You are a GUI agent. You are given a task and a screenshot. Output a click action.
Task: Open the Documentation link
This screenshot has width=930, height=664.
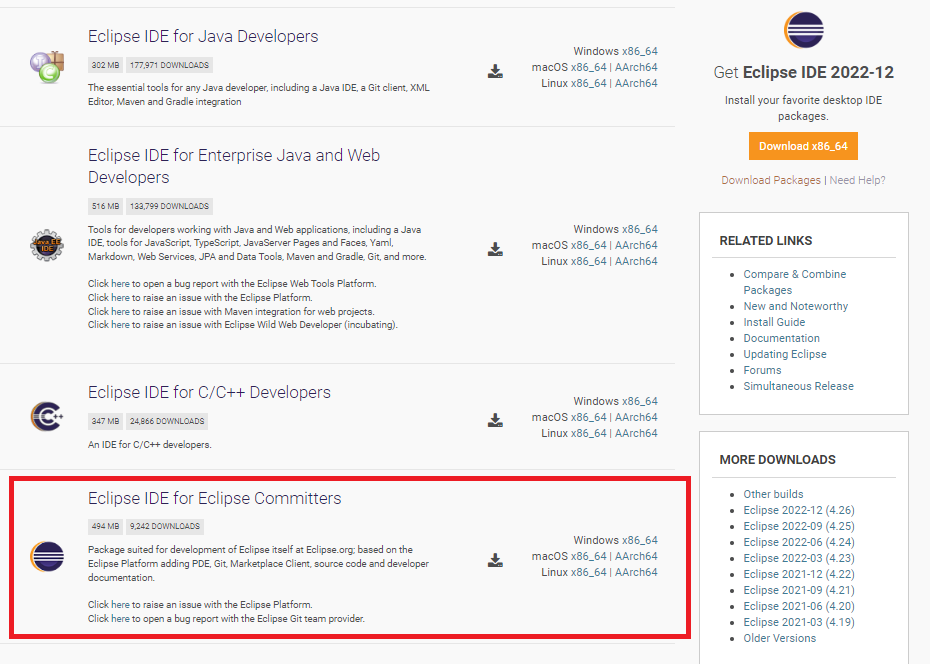click(x=782, y=338)
